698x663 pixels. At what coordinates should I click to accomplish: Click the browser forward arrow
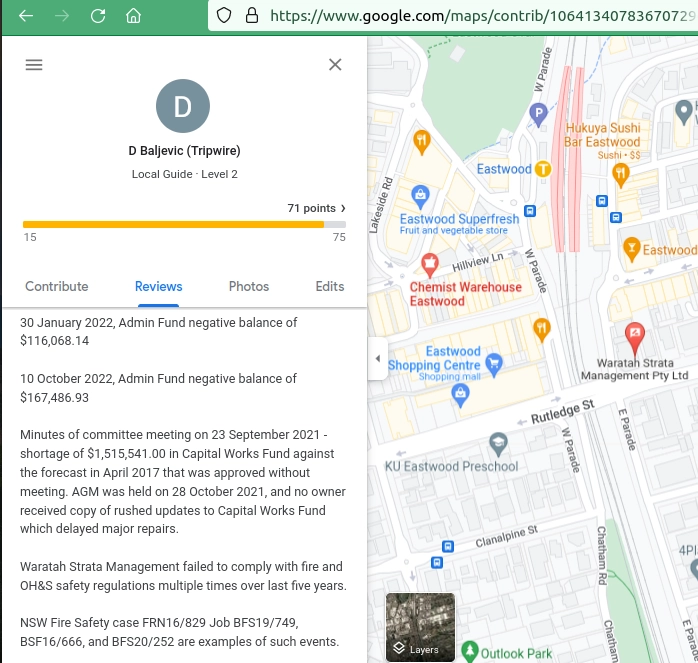tap(62, 16)
